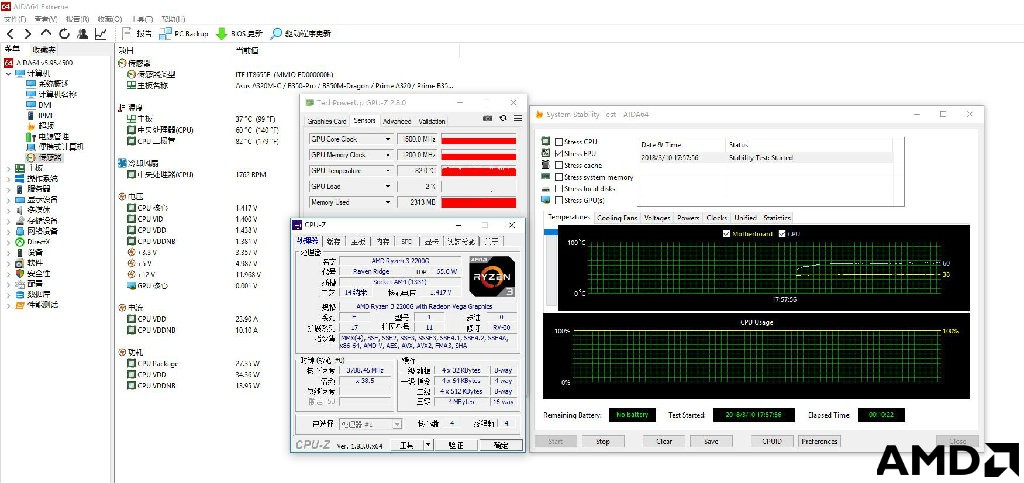Enable the Stress CPU checkbox
This screenshot has width=1024, height=483.
pos(559,142)
